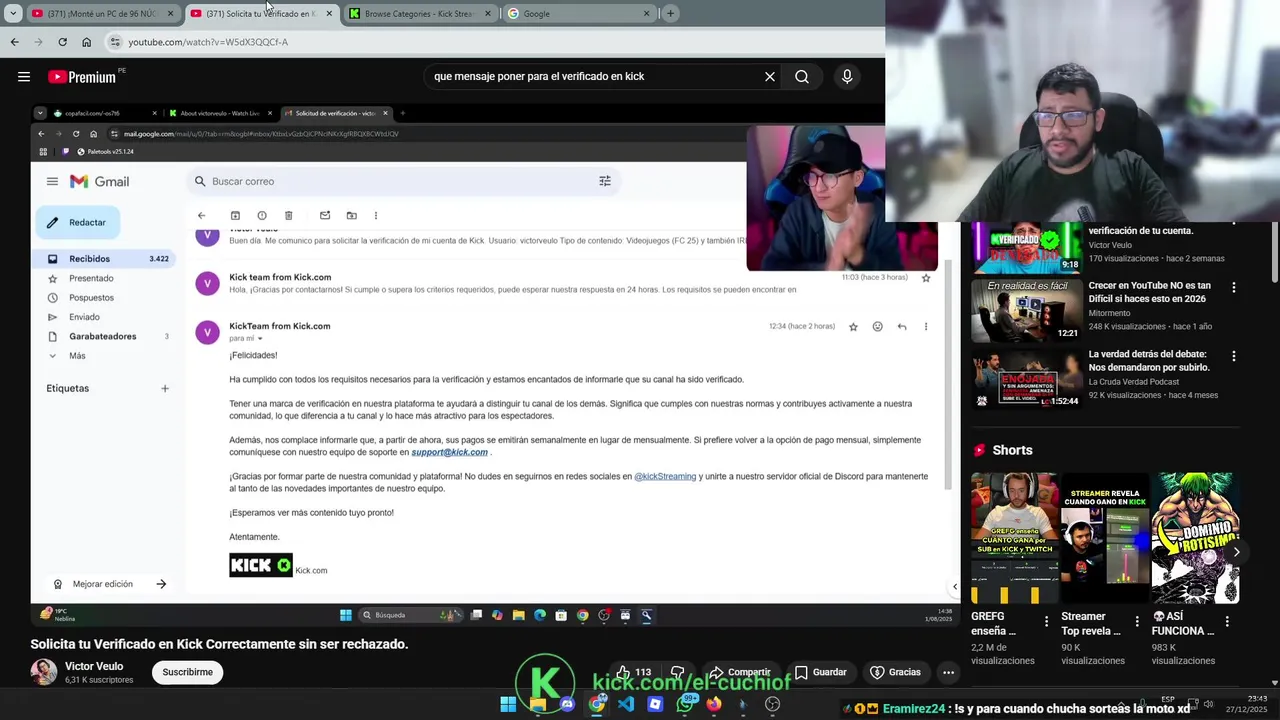Open the @kickStreaming link

click(665, 476)
